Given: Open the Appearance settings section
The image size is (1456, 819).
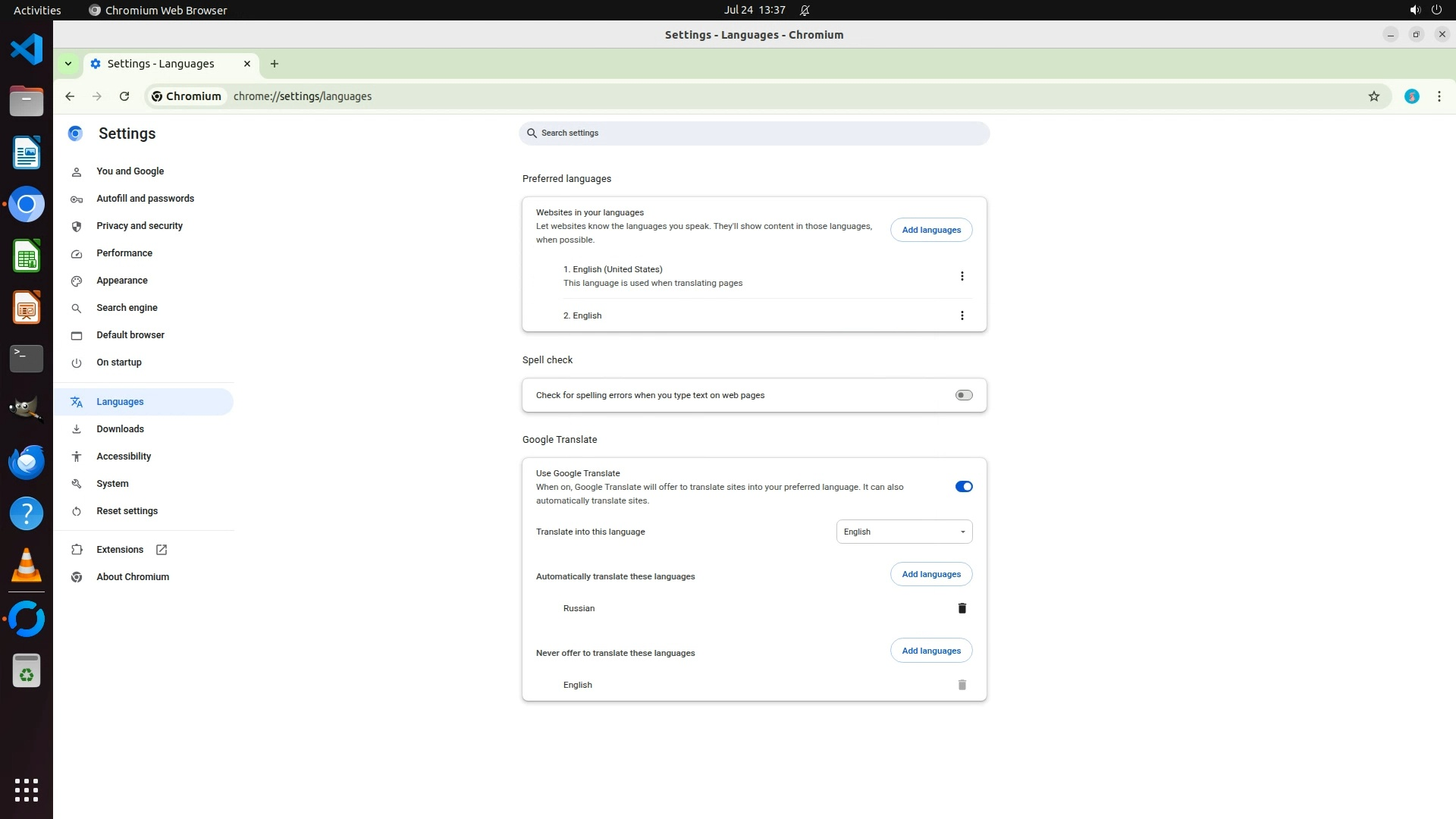Looking at the screenshot, I should (122, 281).
